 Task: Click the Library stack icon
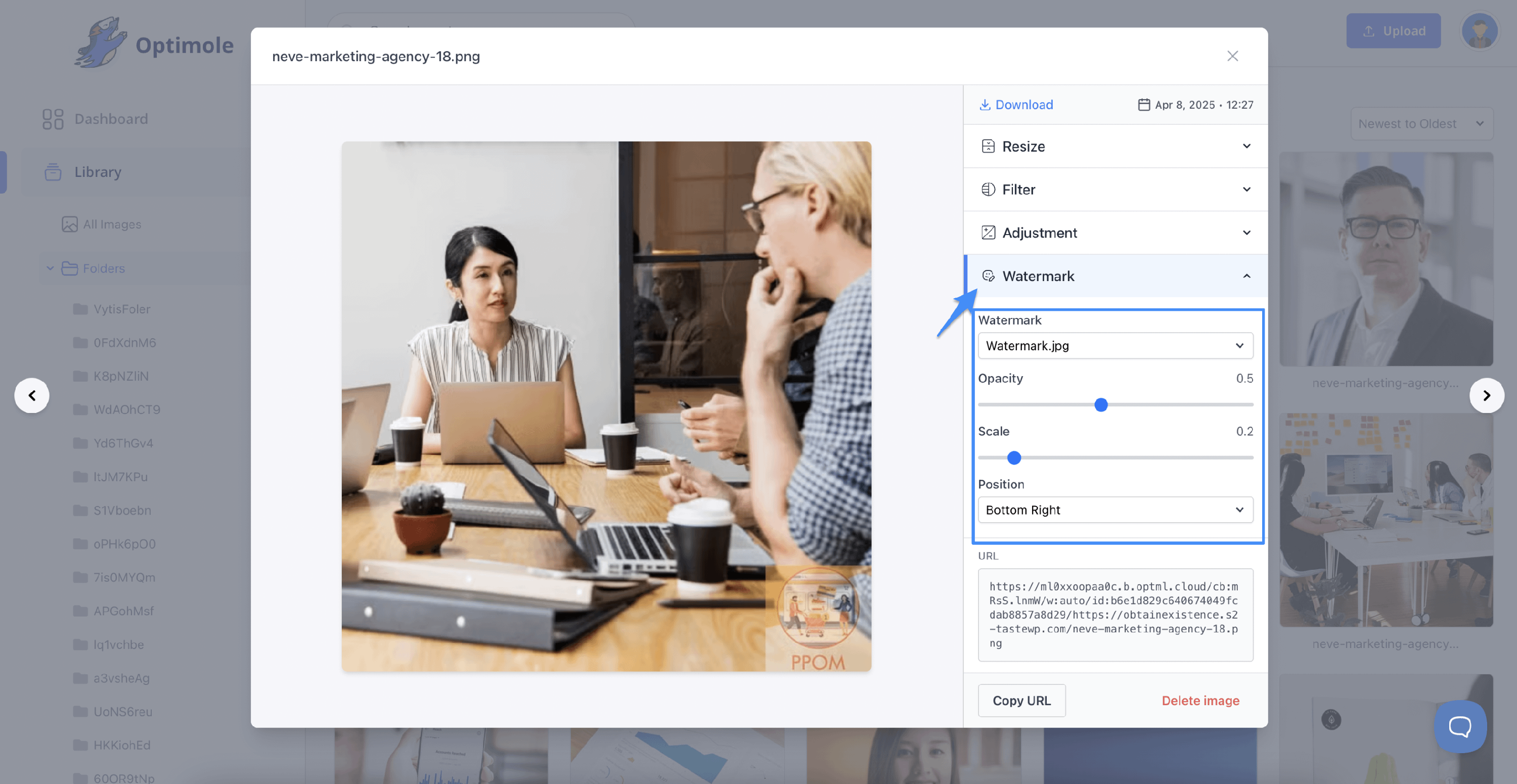coord(53,172)
